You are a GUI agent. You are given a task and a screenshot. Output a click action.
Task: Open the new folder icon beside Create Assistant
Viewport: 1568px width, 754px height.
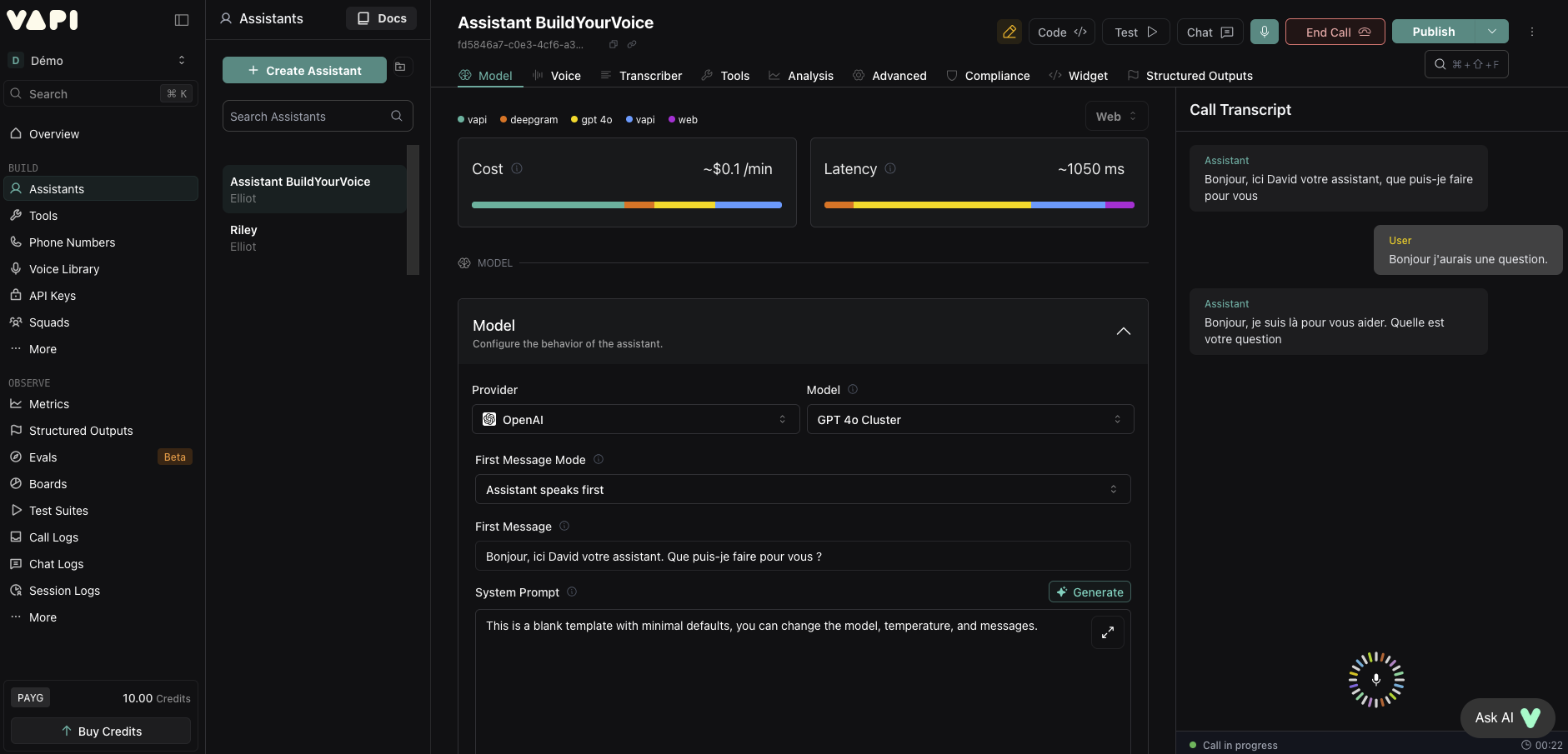coord(400,67)
